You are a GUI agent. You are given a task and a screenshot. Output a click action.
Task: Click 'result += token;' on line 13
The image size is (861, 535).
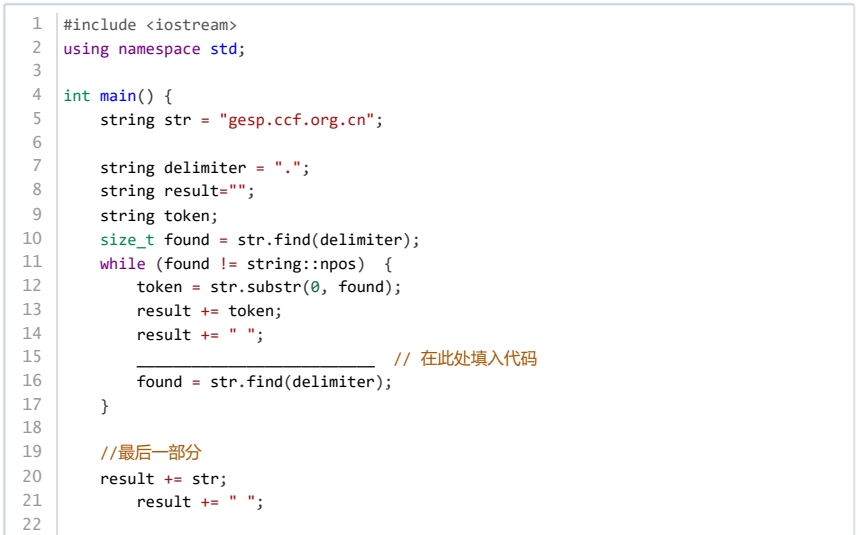point(209,311)
